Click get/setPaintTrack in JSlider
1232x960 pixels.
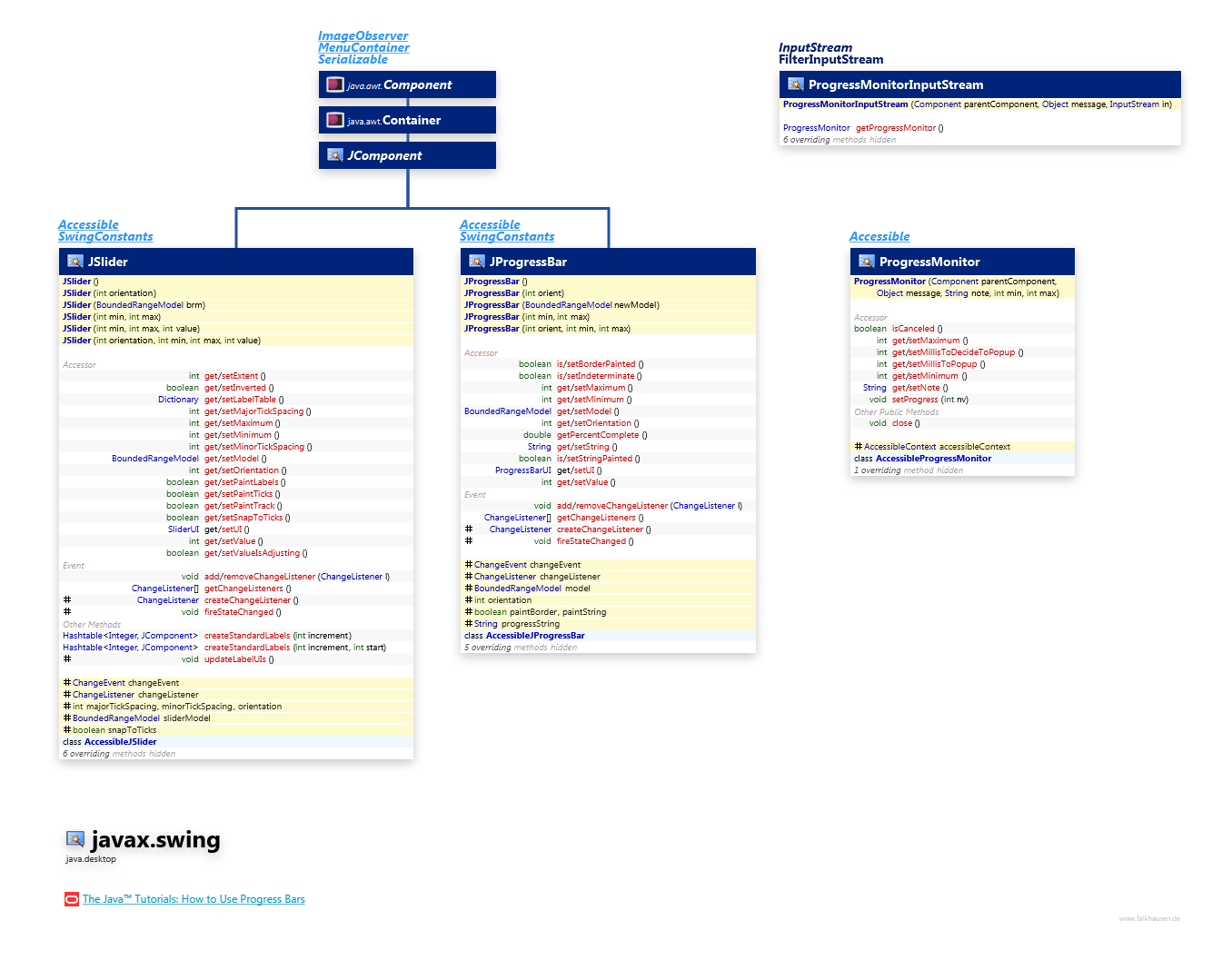coord(240,506)
